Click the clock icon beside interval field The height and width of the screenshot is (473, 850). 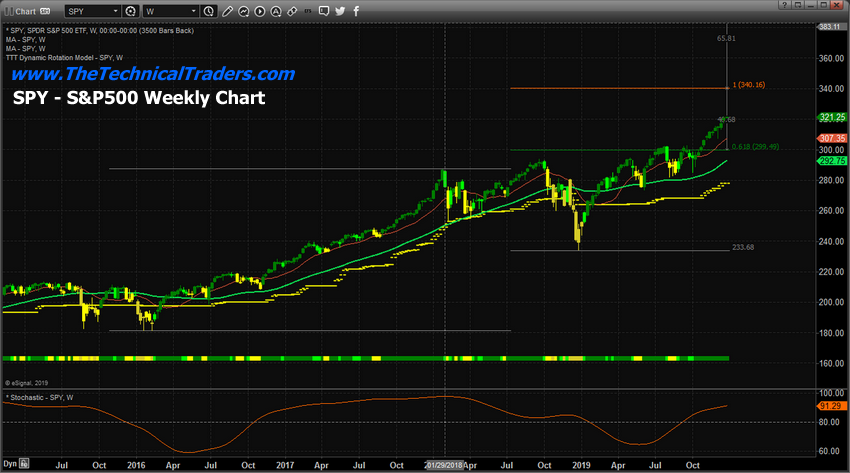207,11
